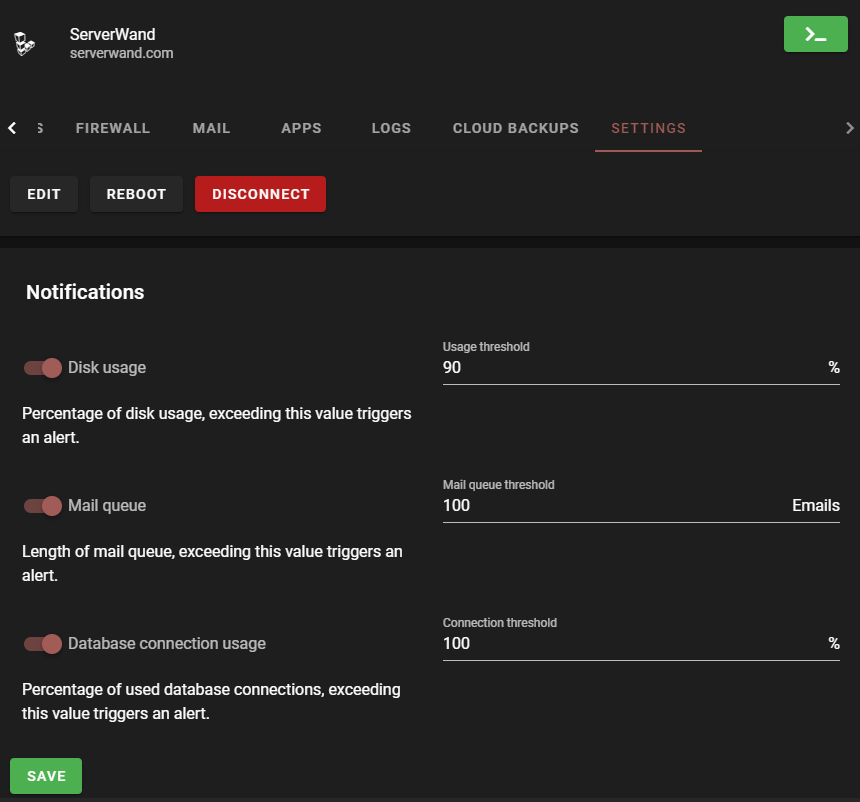
Task: Reboot the server
Action: click(x=136, y=194)
